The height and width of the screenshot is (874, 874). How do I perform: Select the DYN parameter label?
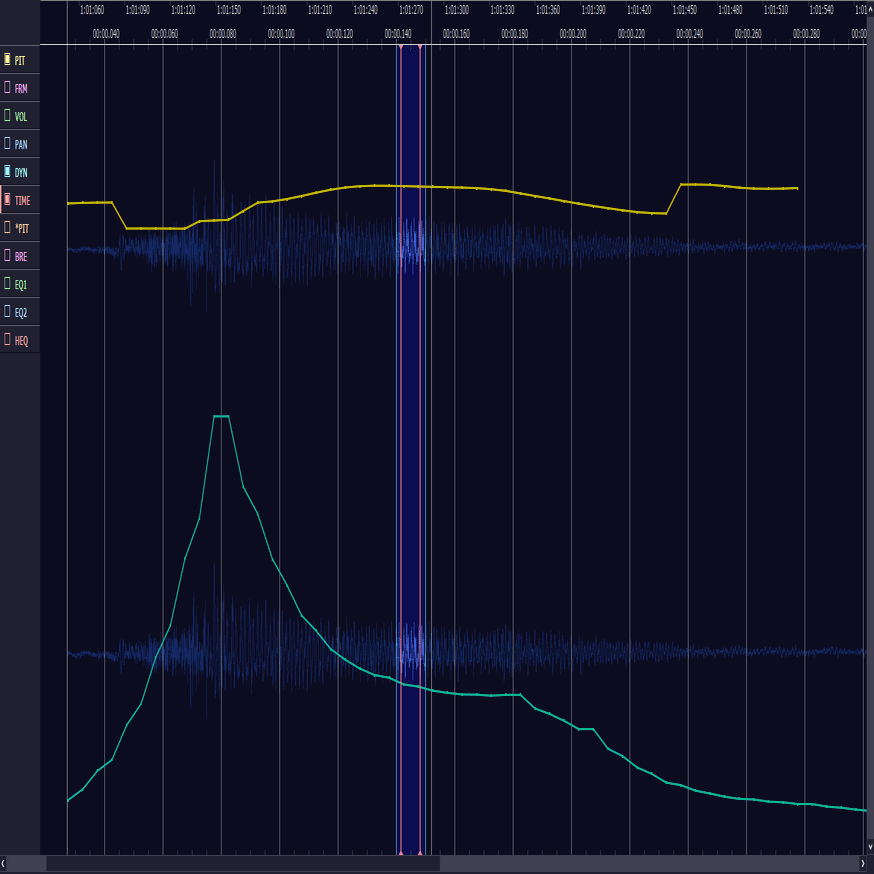point(21,173)
